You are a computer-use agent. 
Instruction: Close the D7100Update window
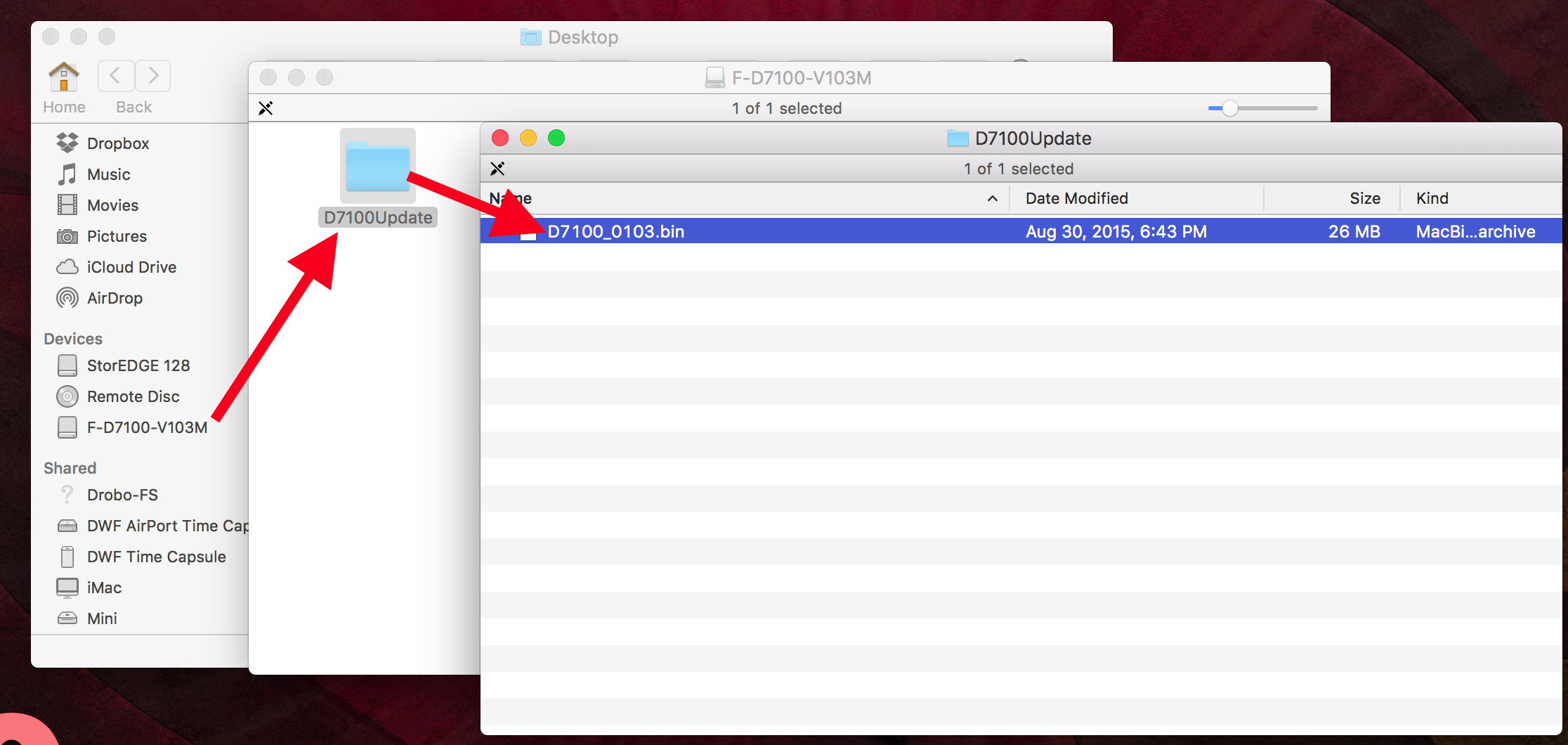(x=500, y=138)
